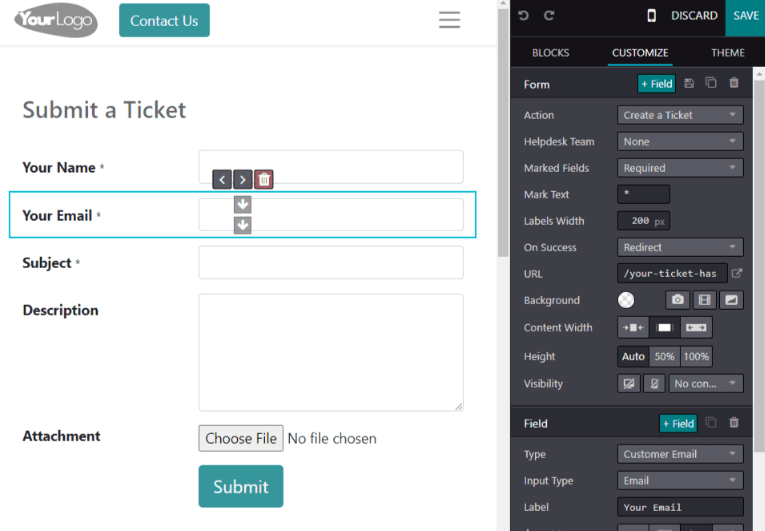Toggle Height to 50%

tap(664, 356)
